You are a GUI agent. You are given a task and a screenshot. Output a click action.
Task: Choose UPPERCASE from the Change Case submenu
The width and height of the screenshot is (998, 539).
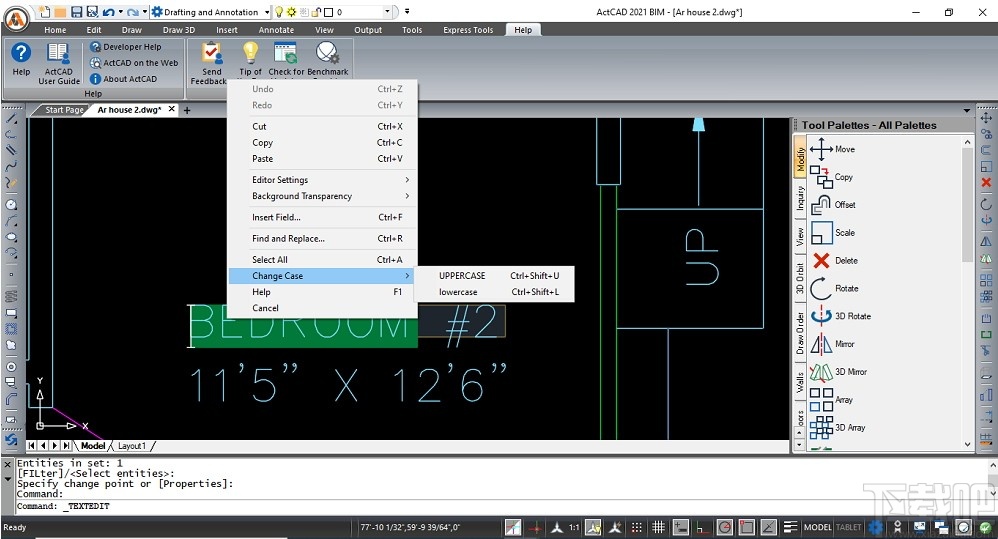pos(462,276)
